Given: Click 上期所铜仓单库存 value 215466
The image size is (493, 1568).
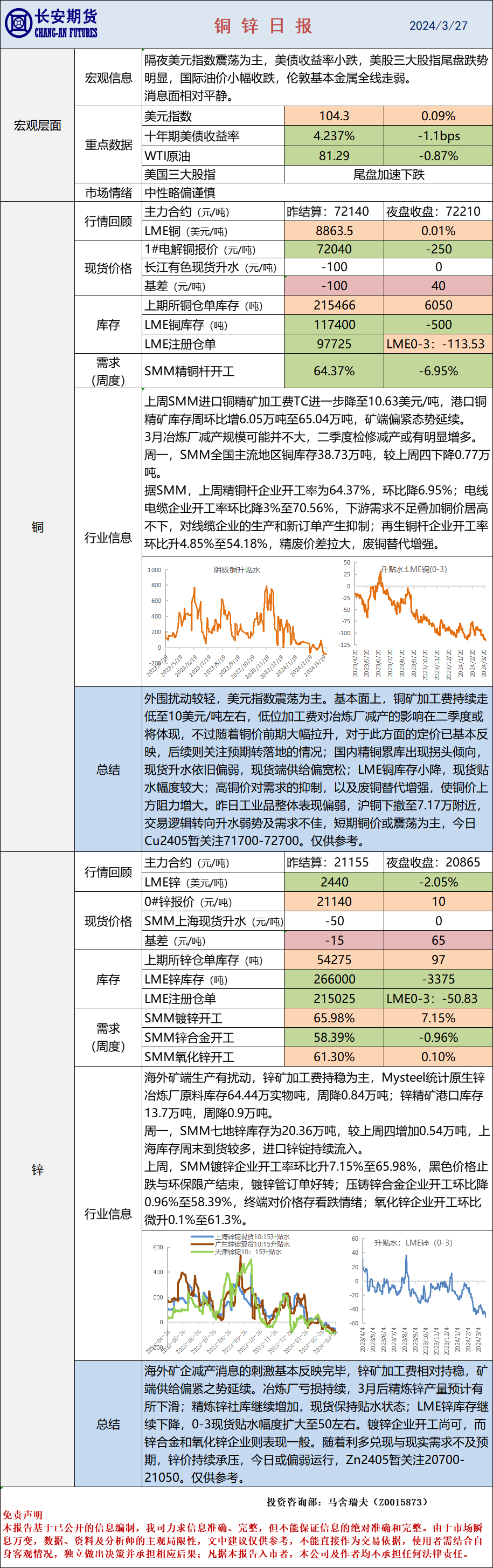Looking at the screenshot, I should [334, 306].
